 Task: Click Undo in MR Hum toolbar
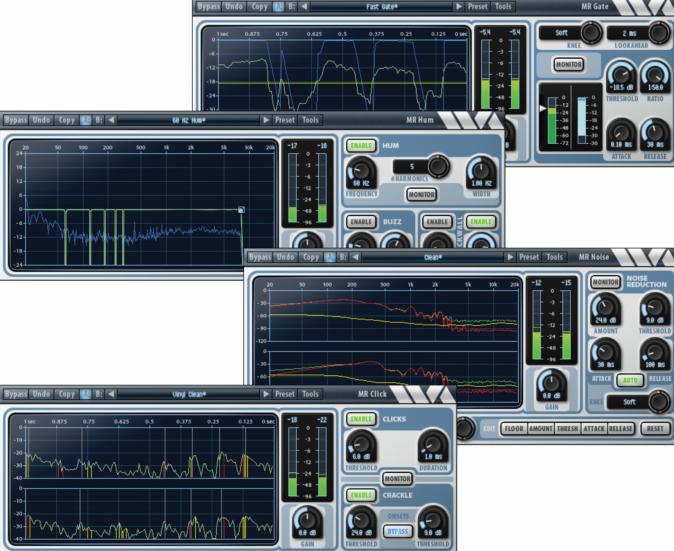coord(41,120)
